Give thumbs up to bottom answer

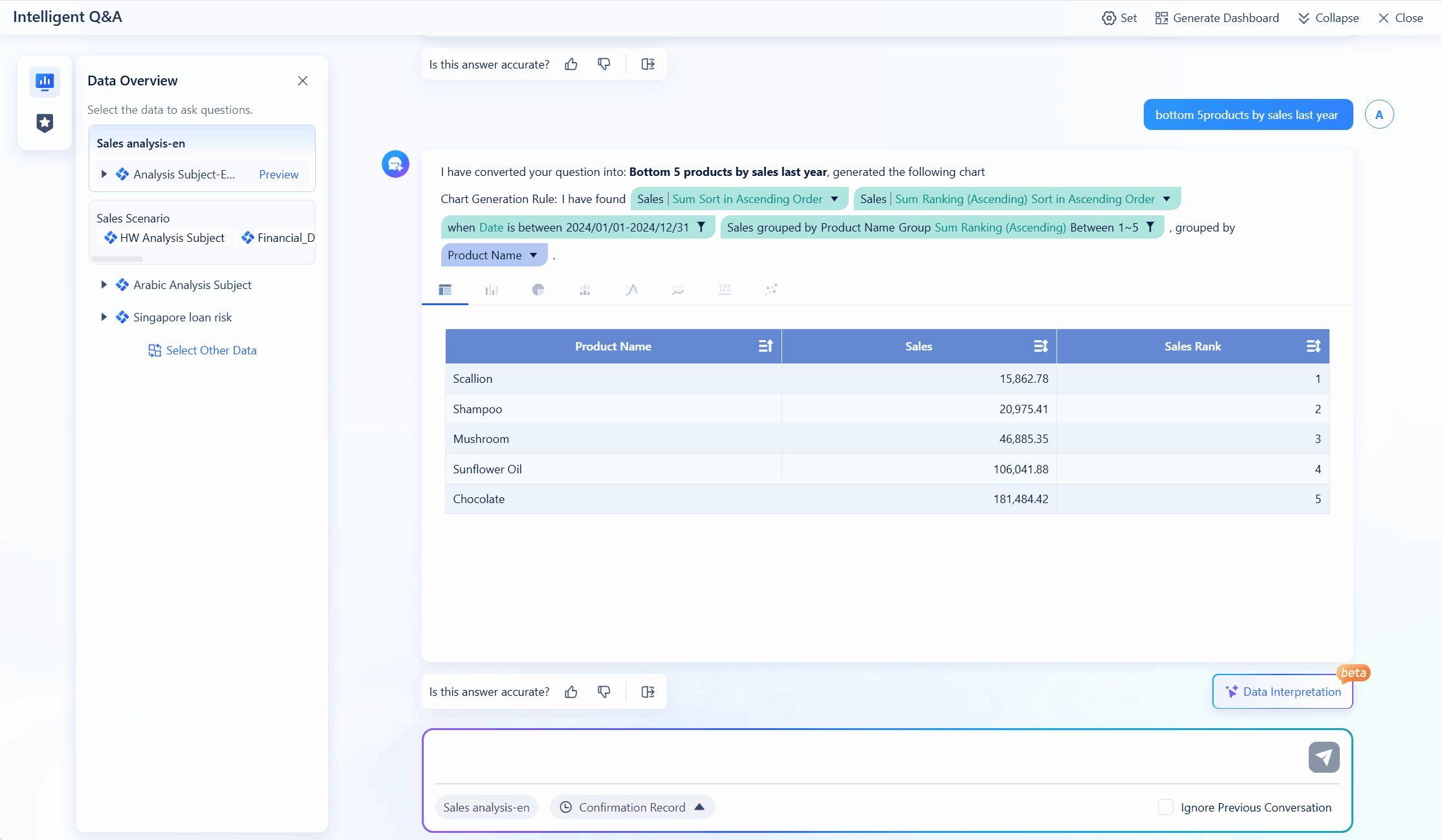point(571,692)
